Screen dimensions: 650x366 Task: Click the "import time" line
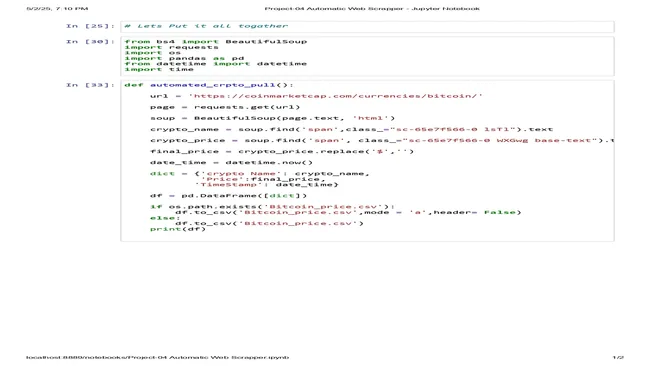(x=159, y=69)
